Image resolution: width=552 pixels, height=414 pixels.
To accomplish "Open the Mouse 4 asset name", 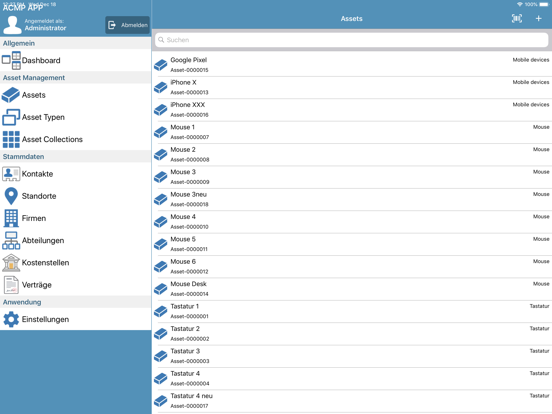I will [183, 217].
